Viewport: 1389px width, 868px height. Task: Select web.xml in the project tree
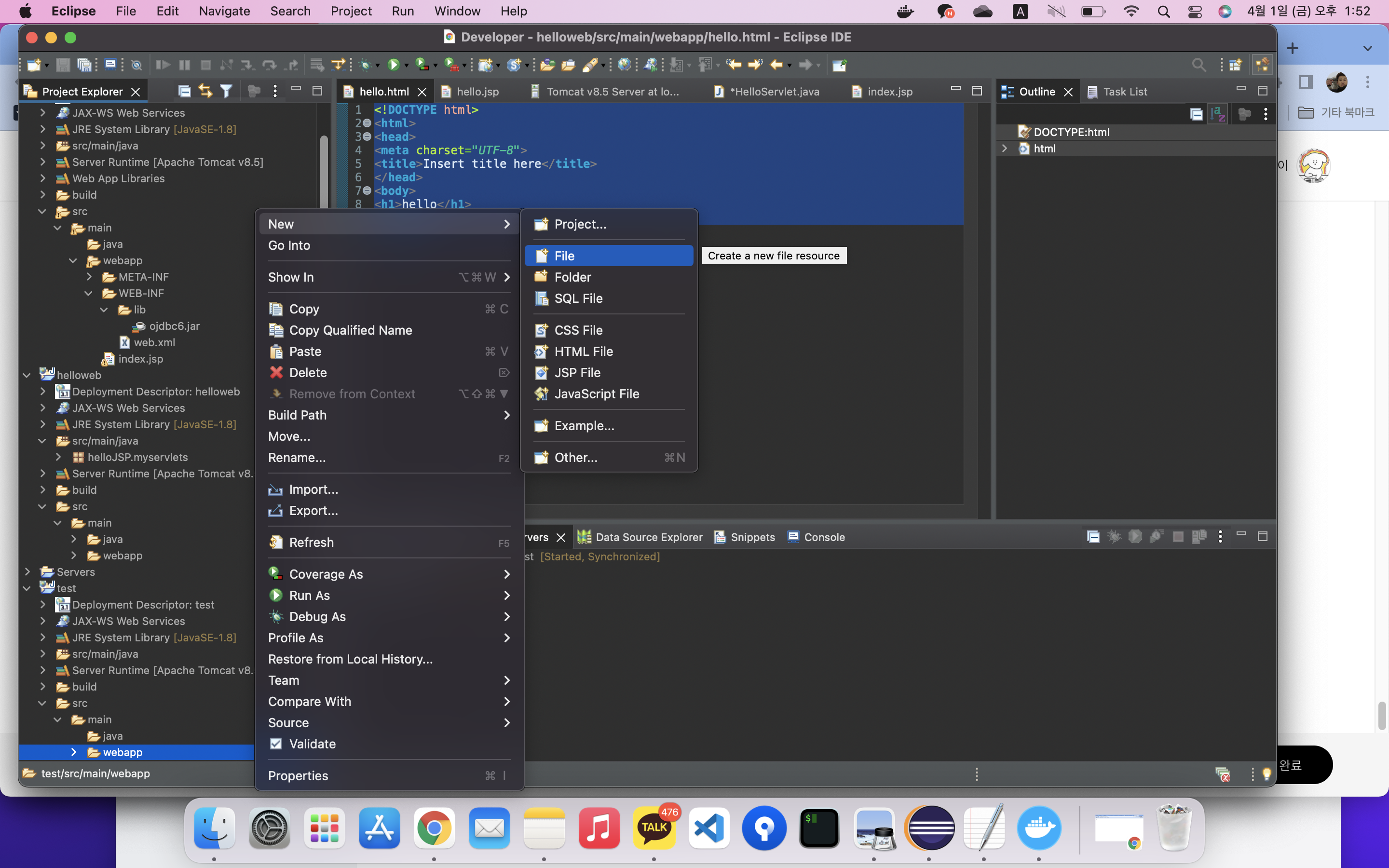154,342
